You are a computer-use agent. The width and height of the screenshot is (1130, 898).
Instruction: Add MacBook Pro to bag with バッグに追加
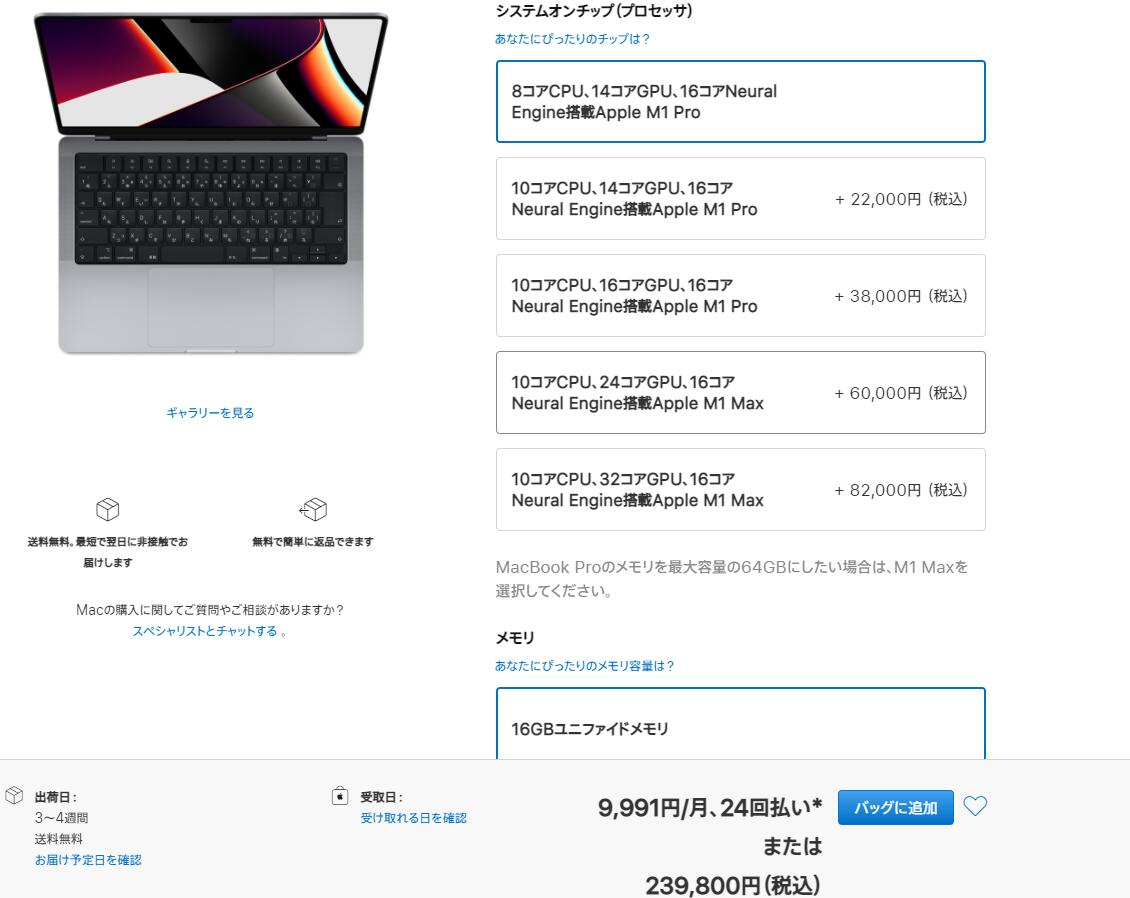pos(896,807)
